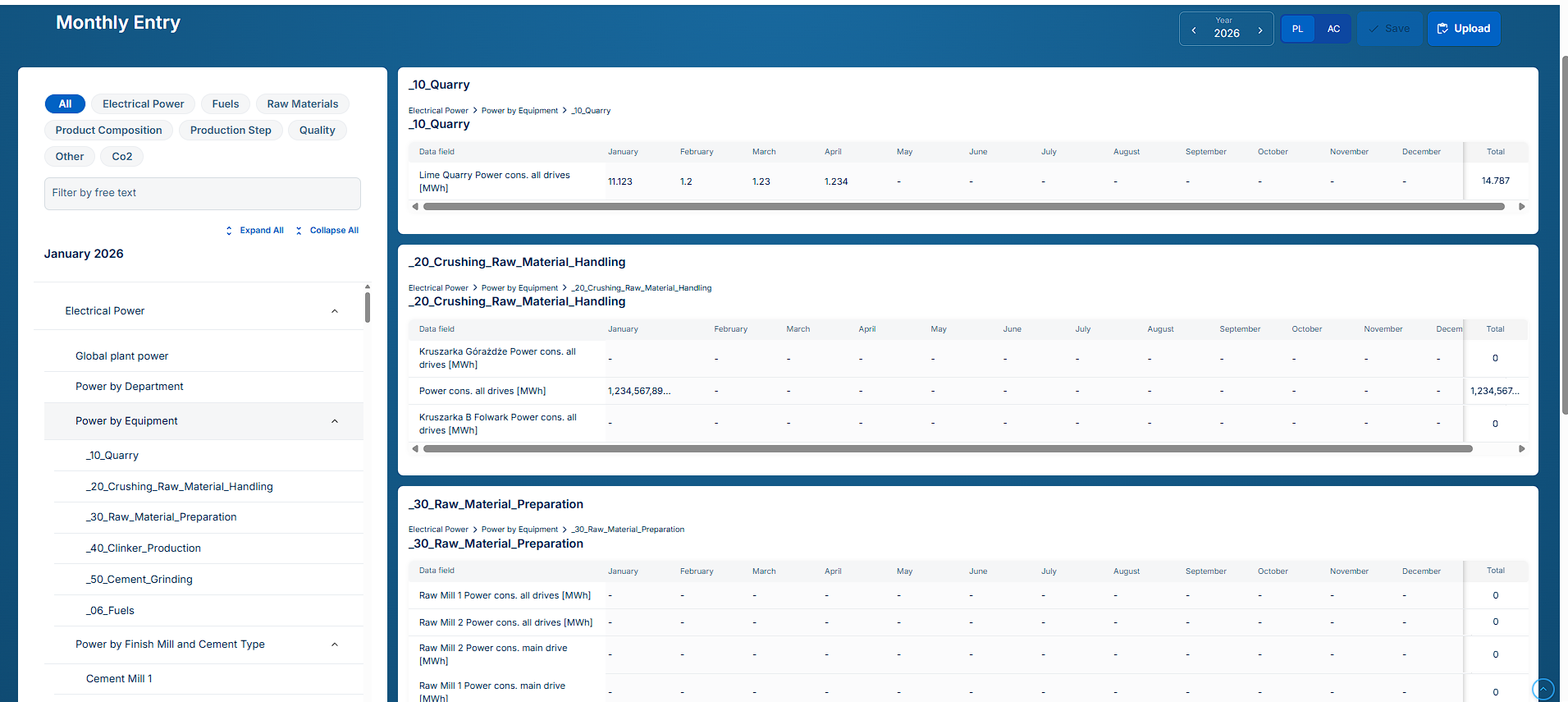
Task: Click the round scroll-to-top icon in the corner
Action: point(1543,689)
